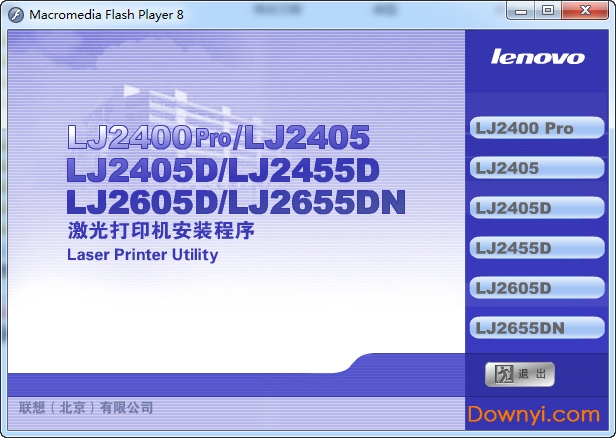This screenshot has height=438, width=616.
Task: Click the 退出 exit button
Action: [520, 374]
